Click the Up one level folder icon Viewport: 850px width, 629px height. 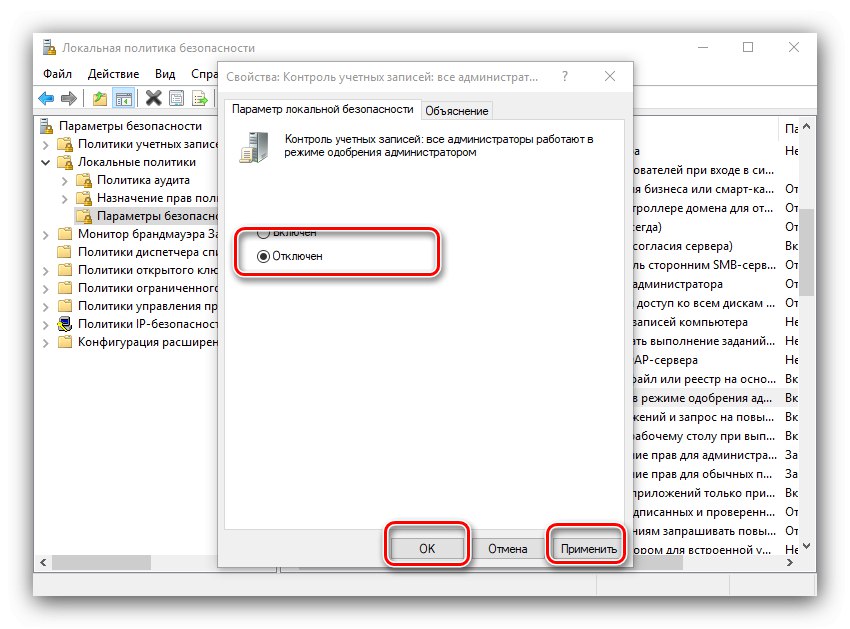tap(99, 98)
